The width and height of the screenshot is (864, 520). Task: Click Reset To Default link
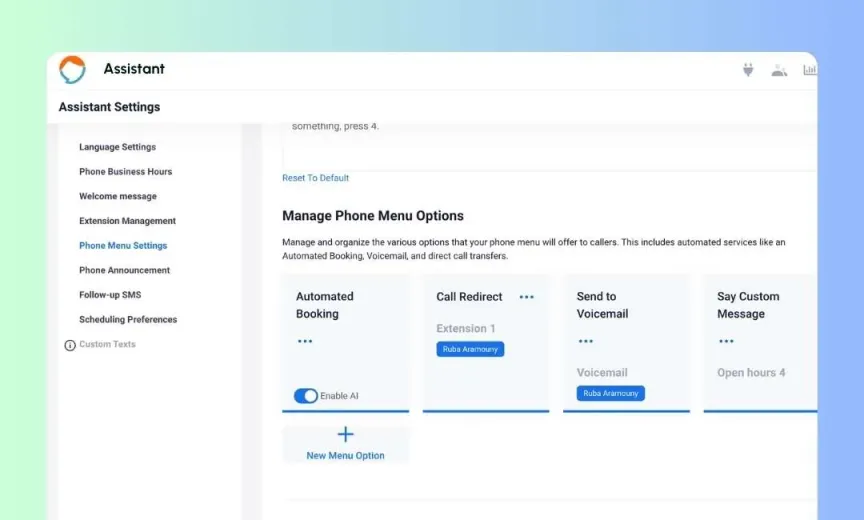tap(315, 178)
